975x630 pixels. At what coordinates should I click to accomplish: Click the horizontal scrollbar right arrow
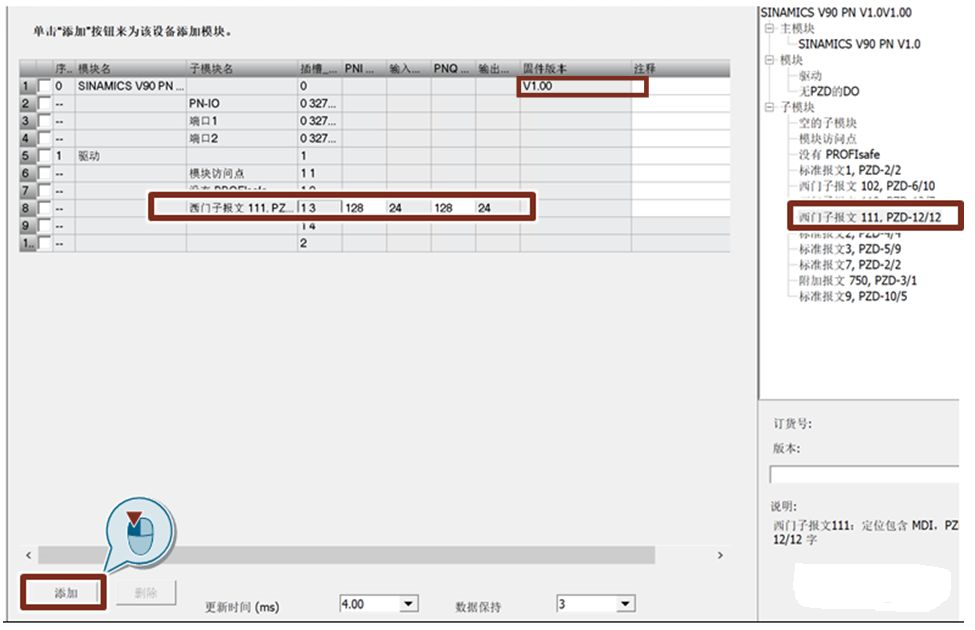pos(721,555)
